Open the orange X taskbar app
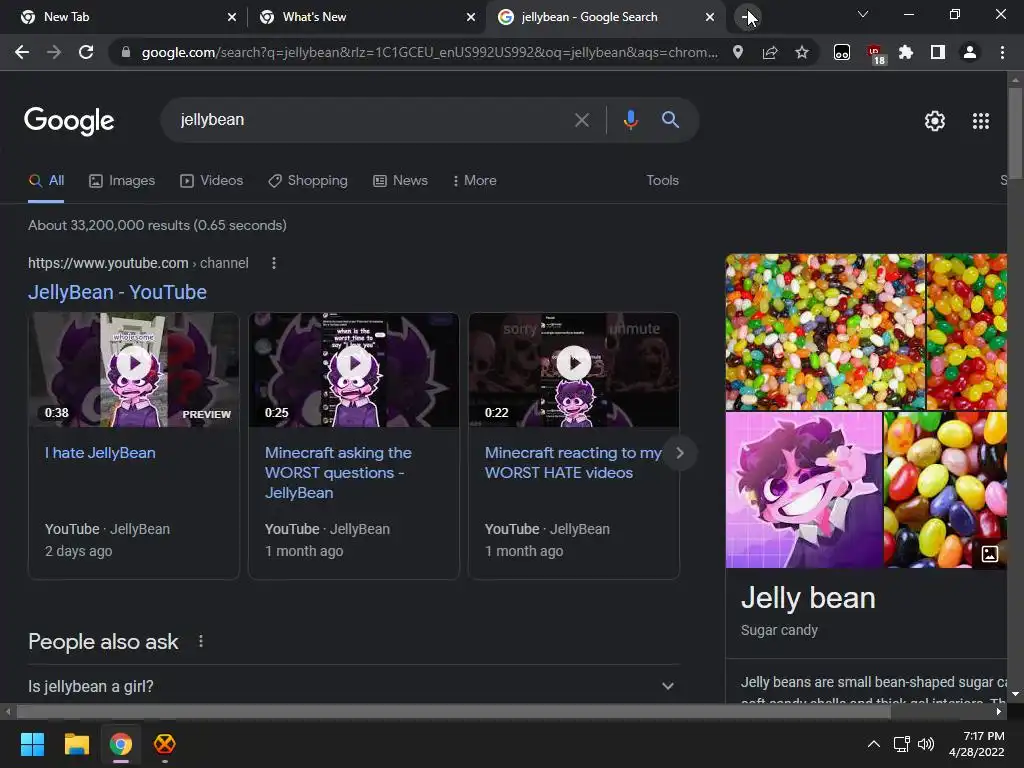This screenshot has height=768, width=1024. tap(165, 744)
